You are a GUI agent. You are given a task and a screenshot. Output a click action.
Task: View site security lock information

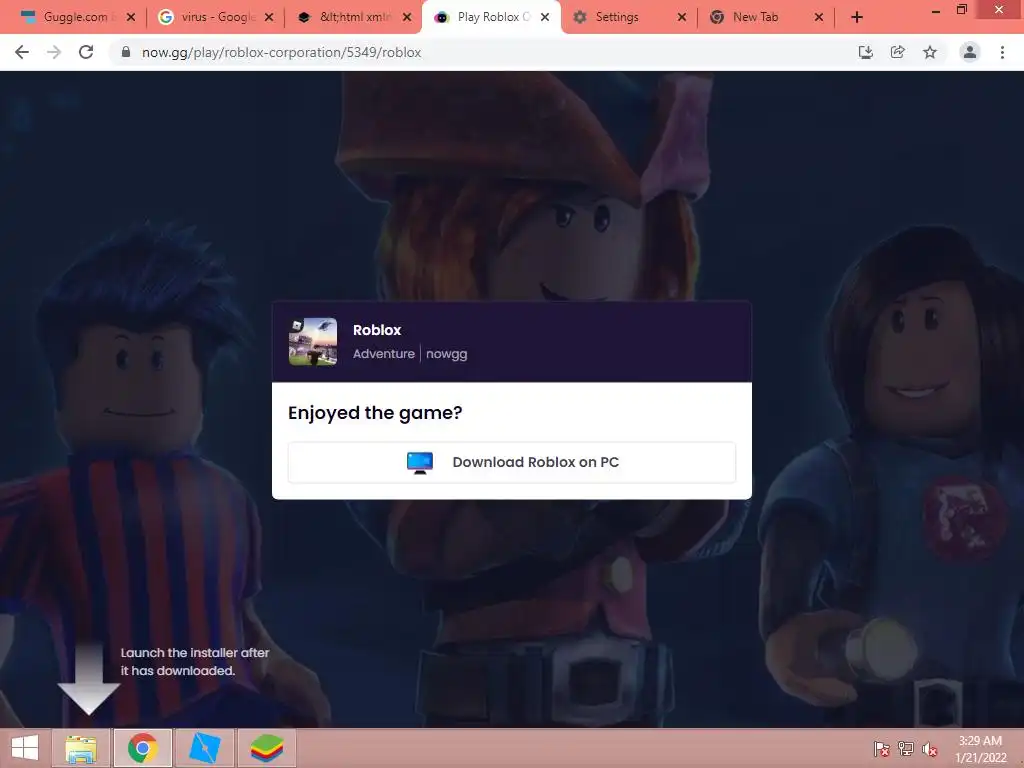tap(126, 52)
